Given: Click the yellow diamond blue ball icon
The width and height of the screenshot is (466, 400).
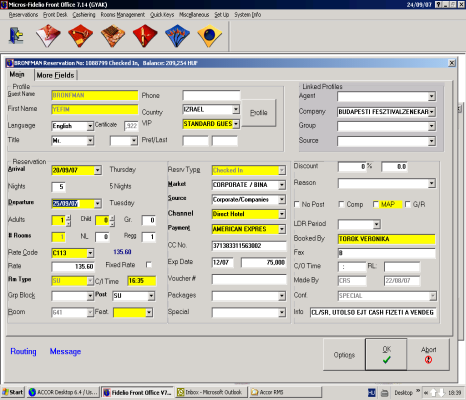Looking at the screenshot, I should coord(209,36).
